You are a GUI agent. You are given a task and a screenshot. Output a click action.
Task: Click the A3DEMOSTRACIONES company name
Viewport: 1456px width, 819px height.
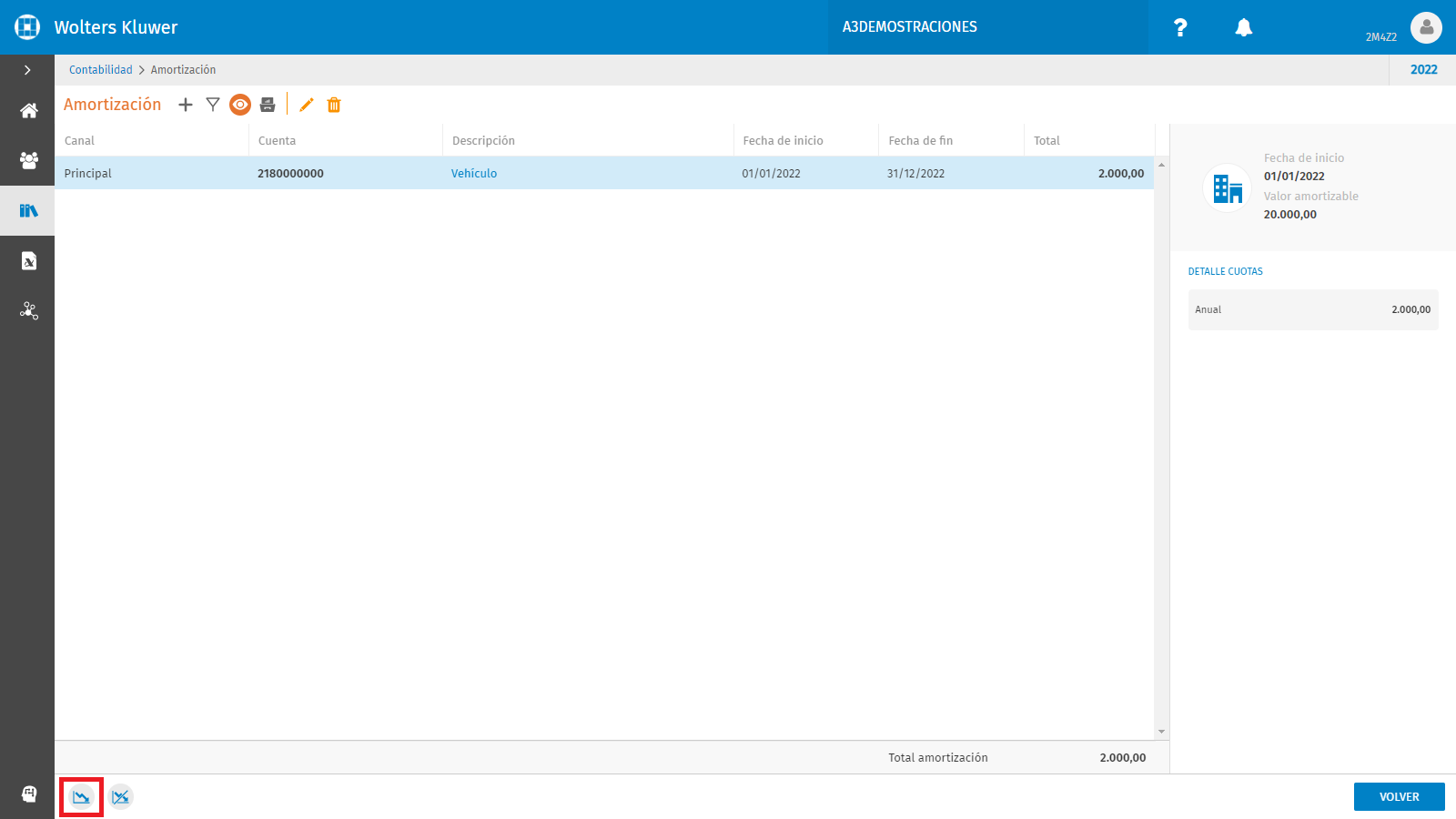(x=910, y=27)
